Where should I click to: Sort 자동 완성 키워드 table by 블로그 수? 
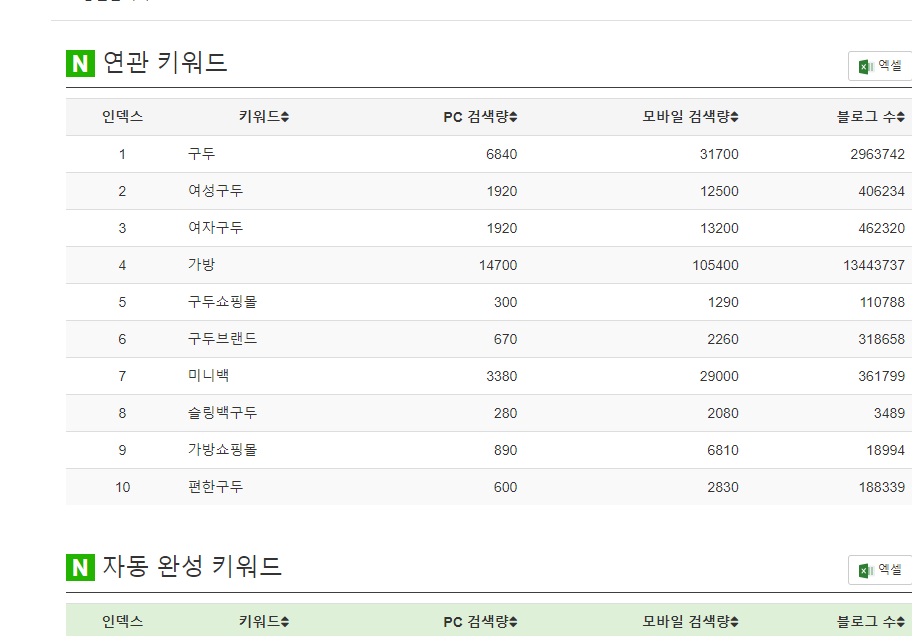pyautogui.click(x=871, y=621)
